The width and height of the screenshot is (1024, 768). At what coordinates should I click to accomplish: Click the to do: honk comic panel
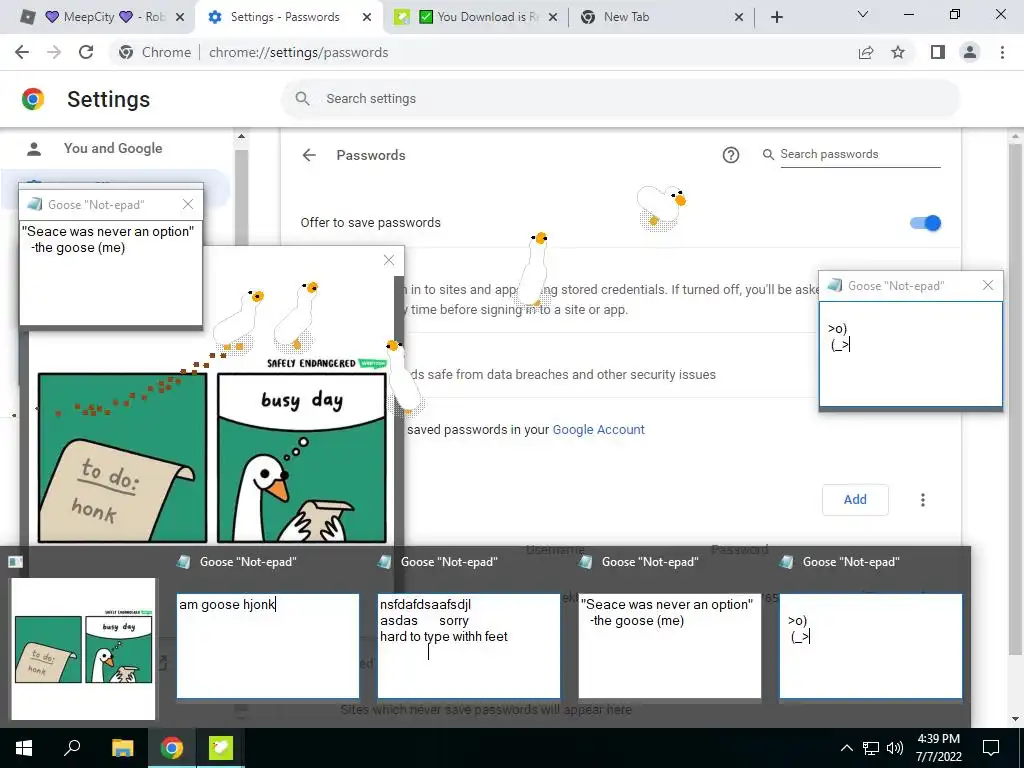pyautogui.click(x=122, y=457)
